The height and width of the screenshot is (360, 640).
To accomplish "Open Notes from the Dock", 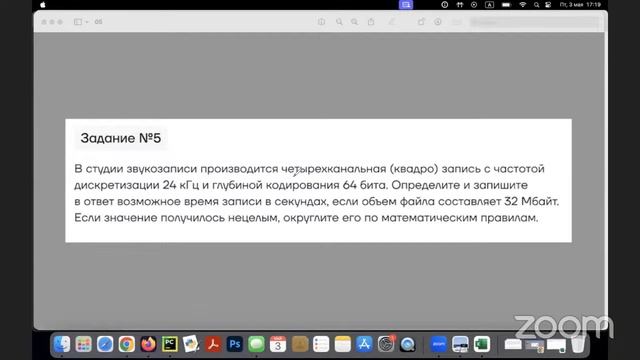I will 342,344.
